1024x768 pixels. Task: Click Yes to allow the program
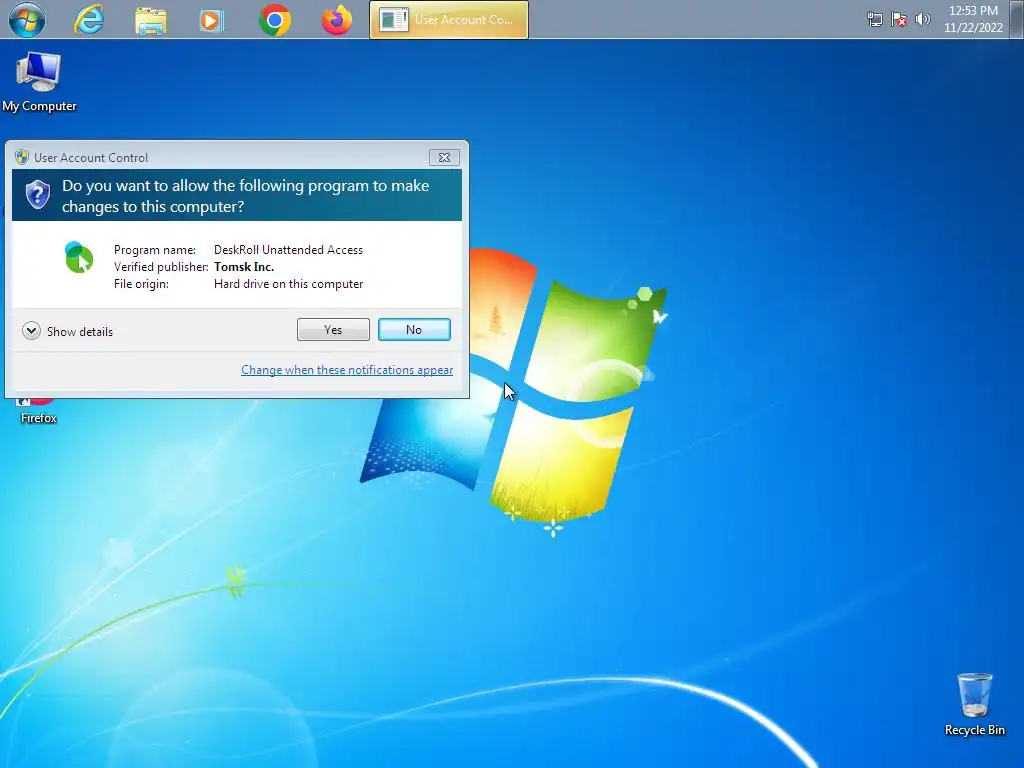click(x=333, y=330)
